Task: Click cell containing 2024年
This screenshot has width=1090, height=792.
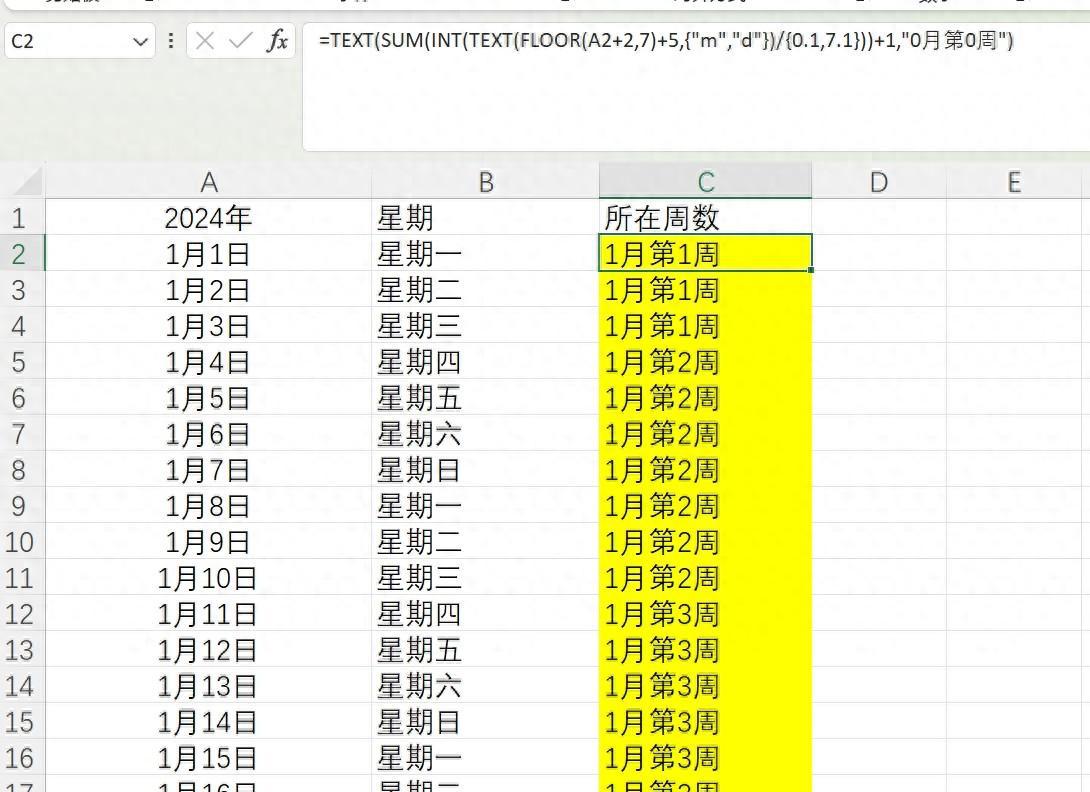Action: pyautogui.click(x=209, y=218)
